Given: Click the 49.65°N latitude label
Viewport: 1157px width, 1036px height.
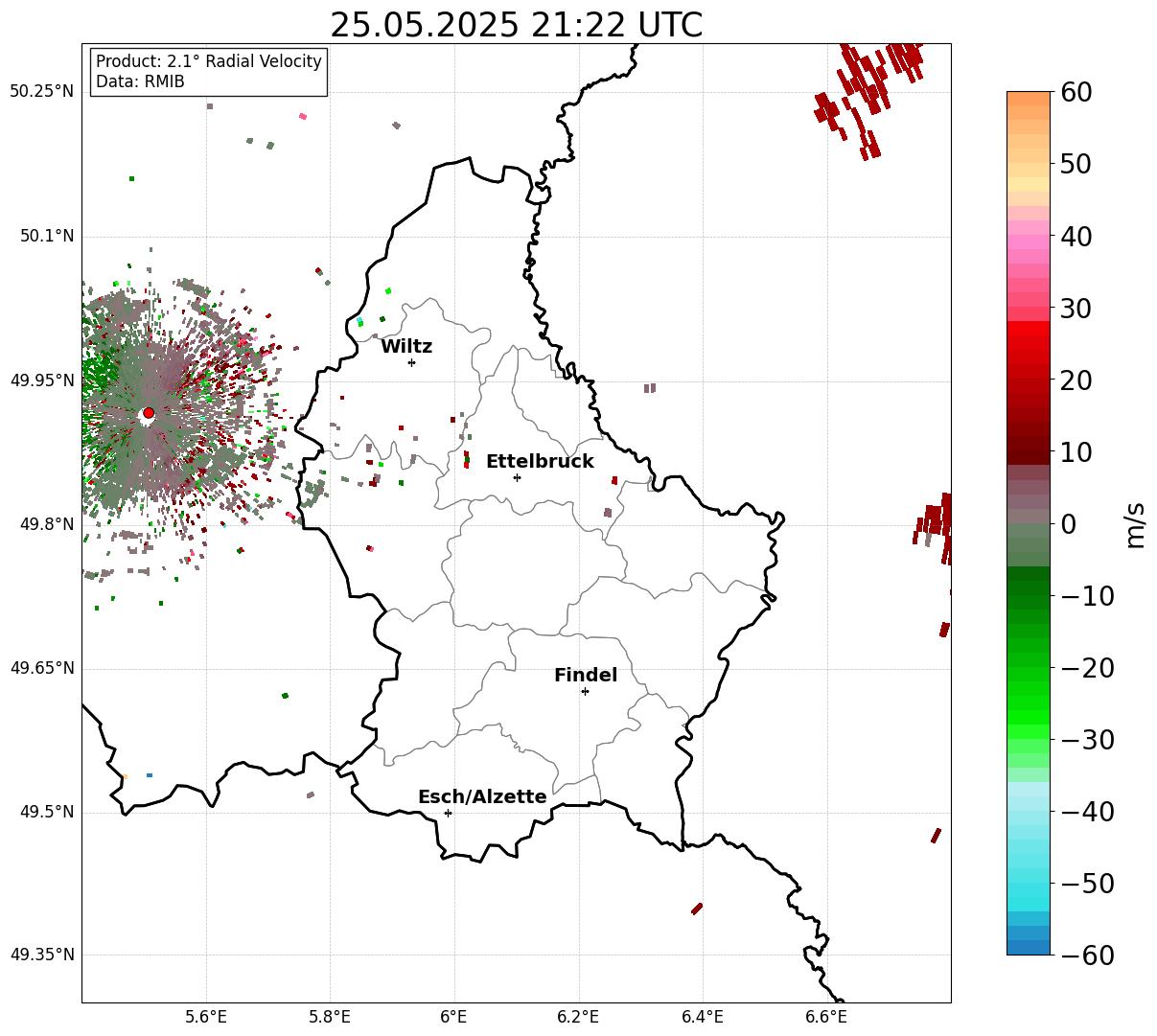Looking at the screenshot, I should click(x=42, y=668).
